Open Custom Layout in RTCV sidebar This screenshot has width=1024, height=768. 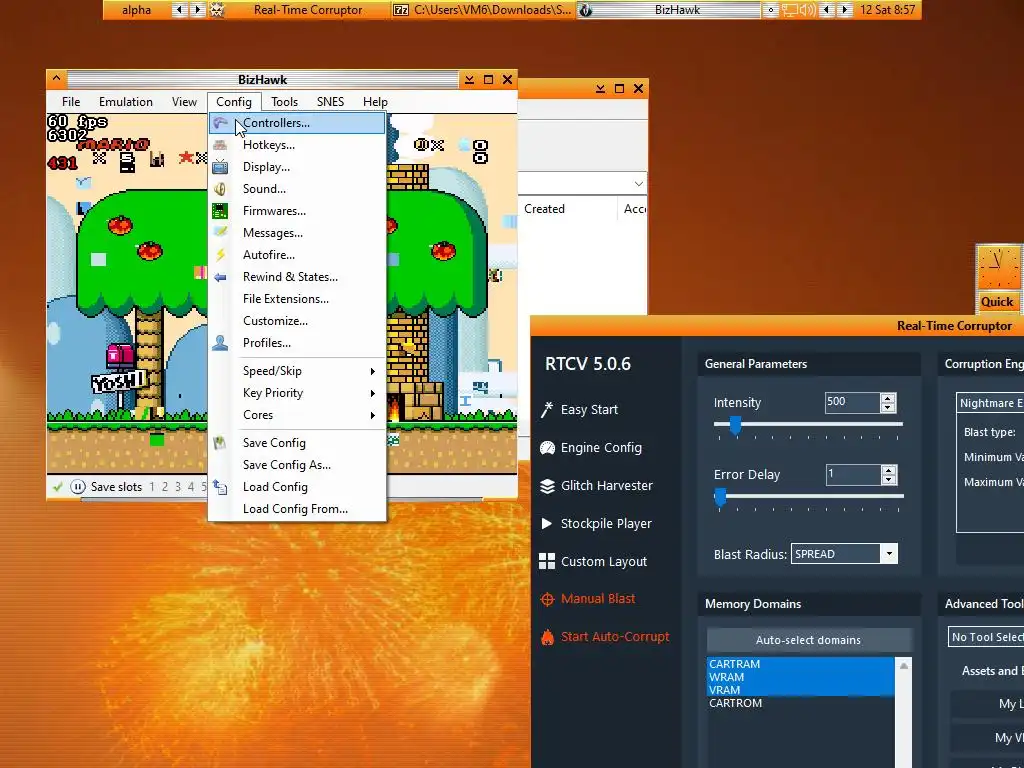603,561
